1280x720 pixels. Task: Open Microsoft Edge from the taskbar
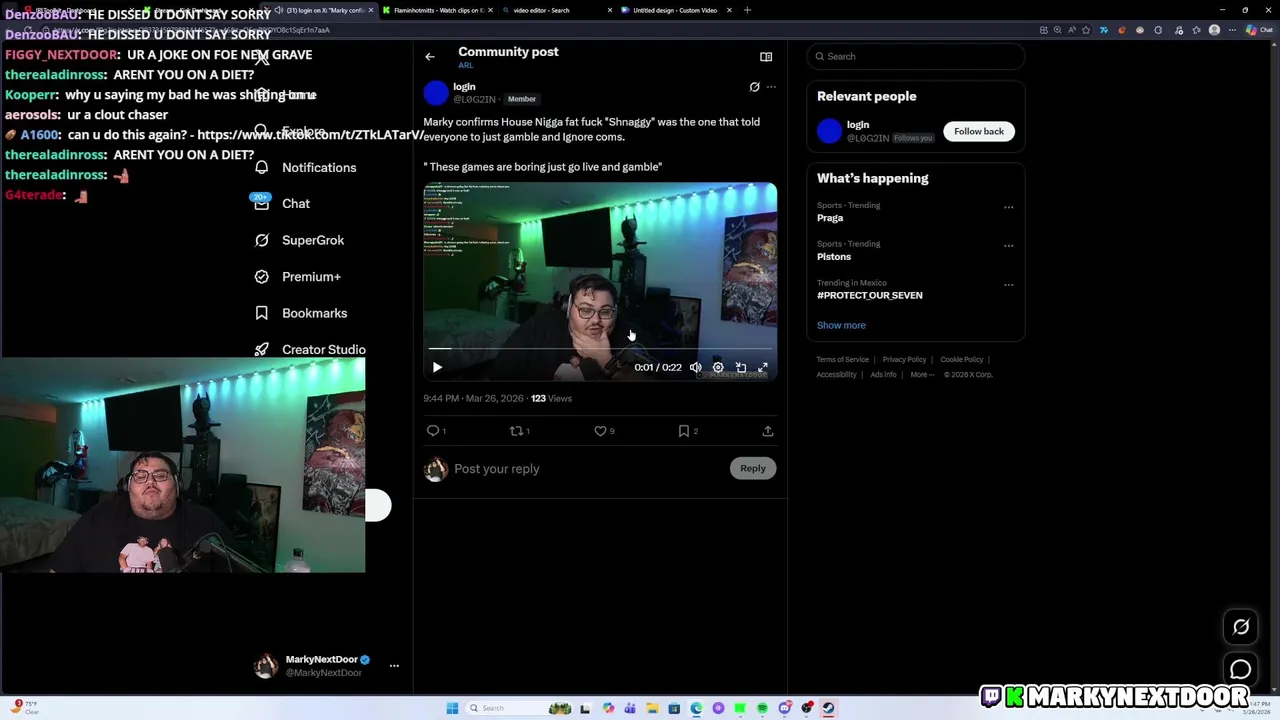(x=696, y=708)
